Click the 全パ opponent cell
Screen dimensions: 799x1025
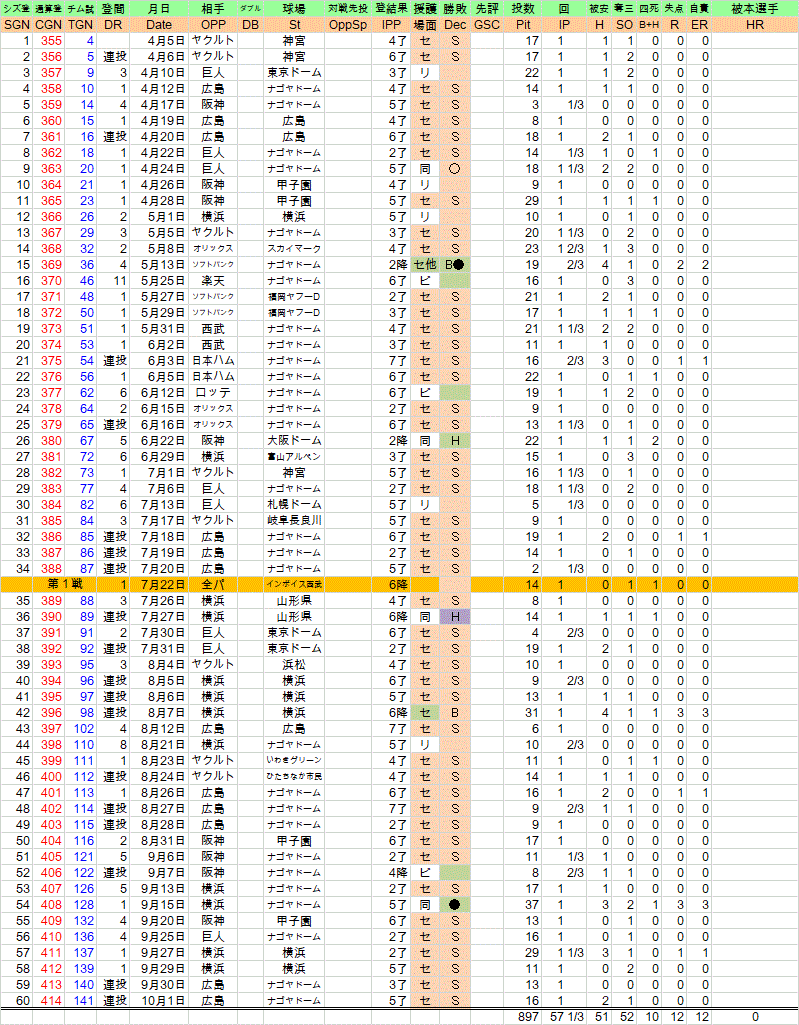tap(212, 584)
